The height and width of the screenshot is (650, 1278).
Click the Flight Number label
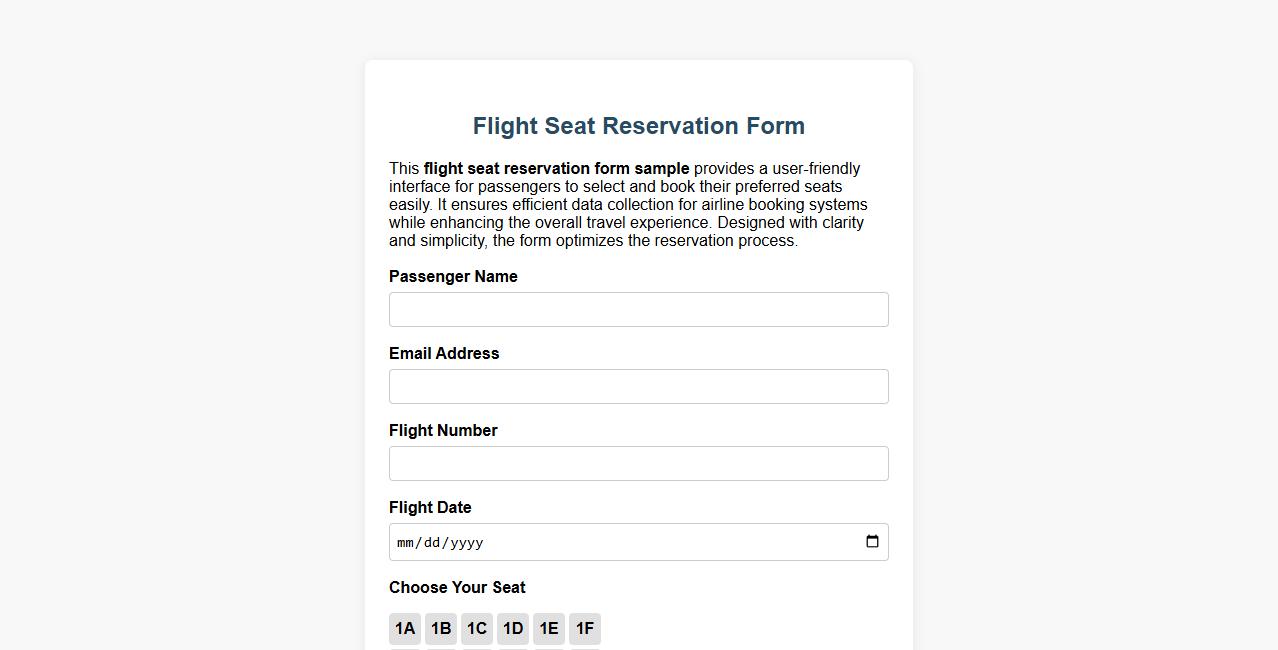click(x=443, y=430)
